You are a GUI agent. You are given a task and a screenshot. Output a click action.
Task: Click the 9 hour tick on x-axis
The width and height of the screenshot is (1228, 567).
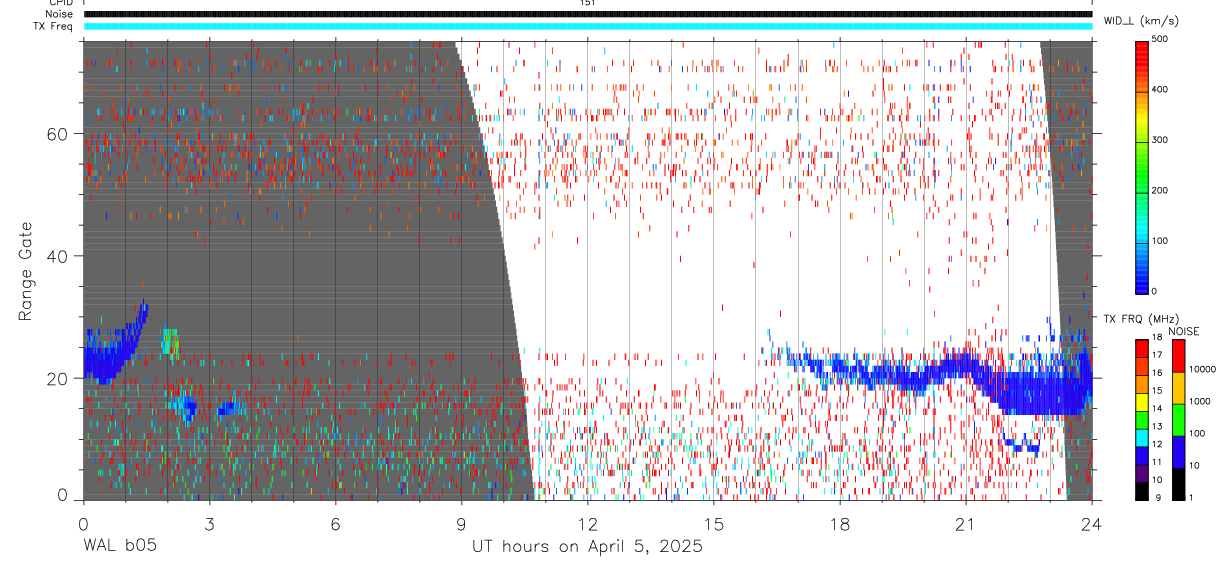click(462, 523)
